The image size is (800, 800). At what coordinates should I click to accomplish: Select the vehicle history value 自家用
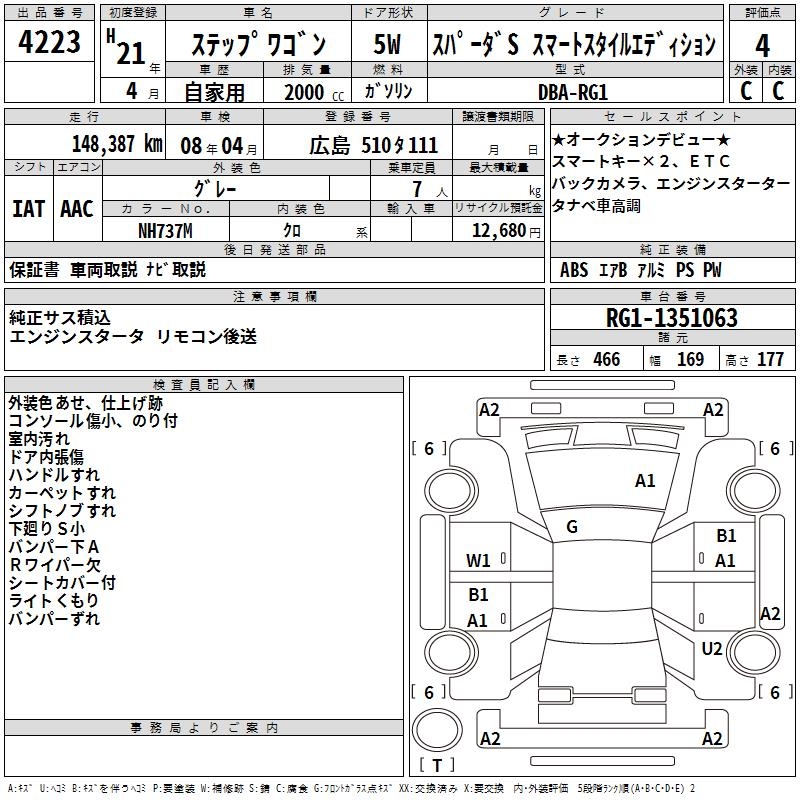[215, 92]
